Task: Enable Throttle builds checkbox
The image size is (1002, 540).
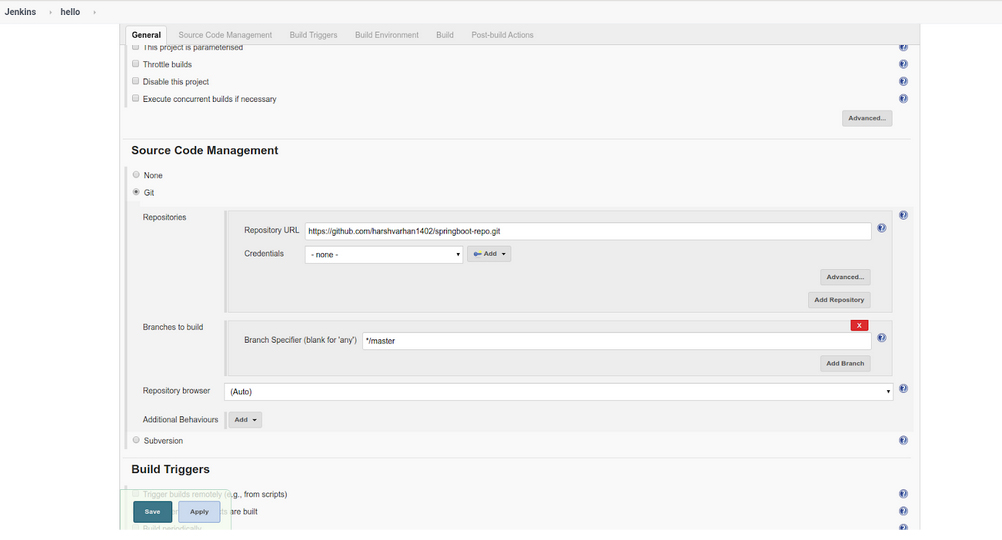Action: click(x=136, y=64)
